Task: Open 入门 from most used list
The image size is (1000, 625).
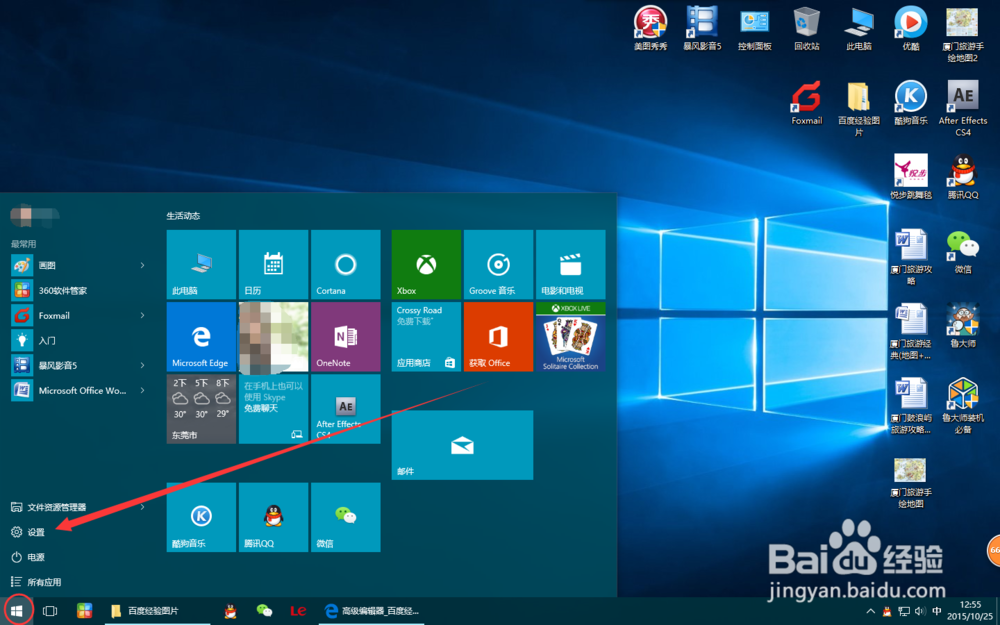Action: [x=80, y=341]
